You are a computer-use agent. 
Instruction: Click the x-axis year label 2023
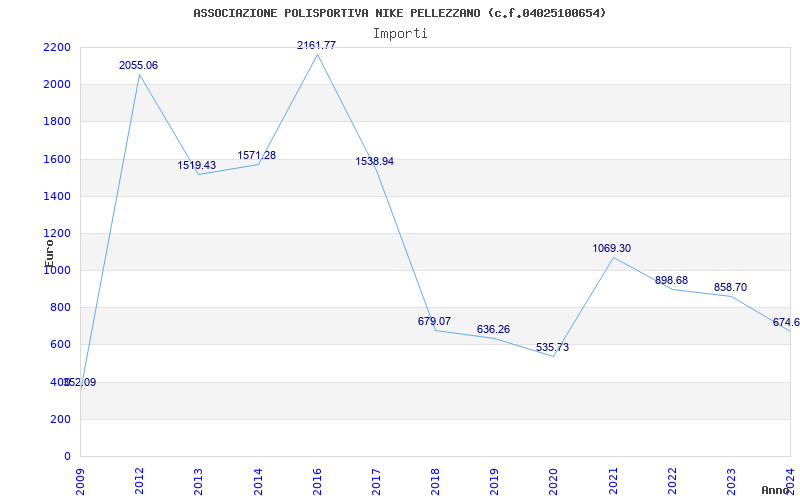pos(732,482)
